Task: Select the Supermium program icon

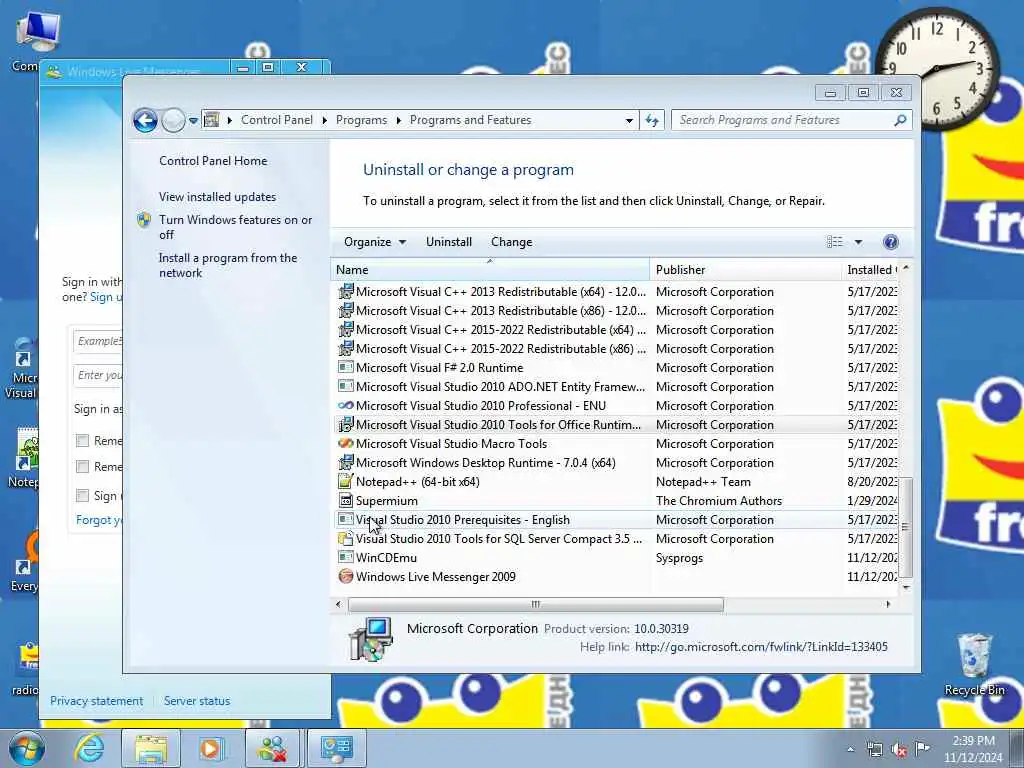Action: [x=345, y=500]
